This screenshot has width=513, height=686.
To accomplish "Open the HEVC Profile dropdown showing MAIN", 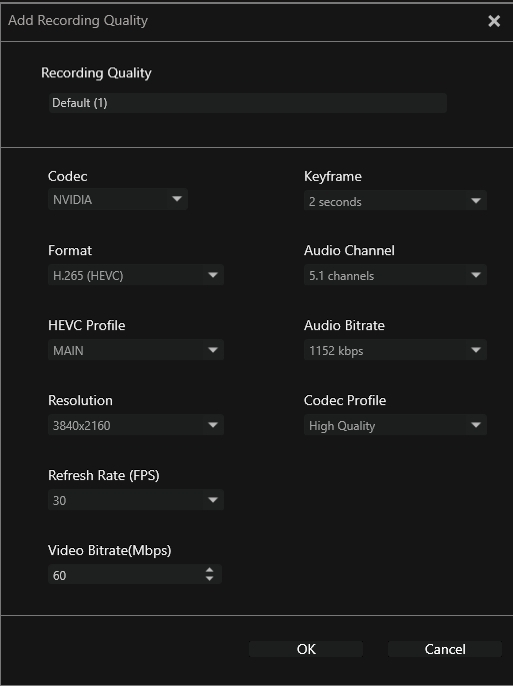I will tap(136, 350).
